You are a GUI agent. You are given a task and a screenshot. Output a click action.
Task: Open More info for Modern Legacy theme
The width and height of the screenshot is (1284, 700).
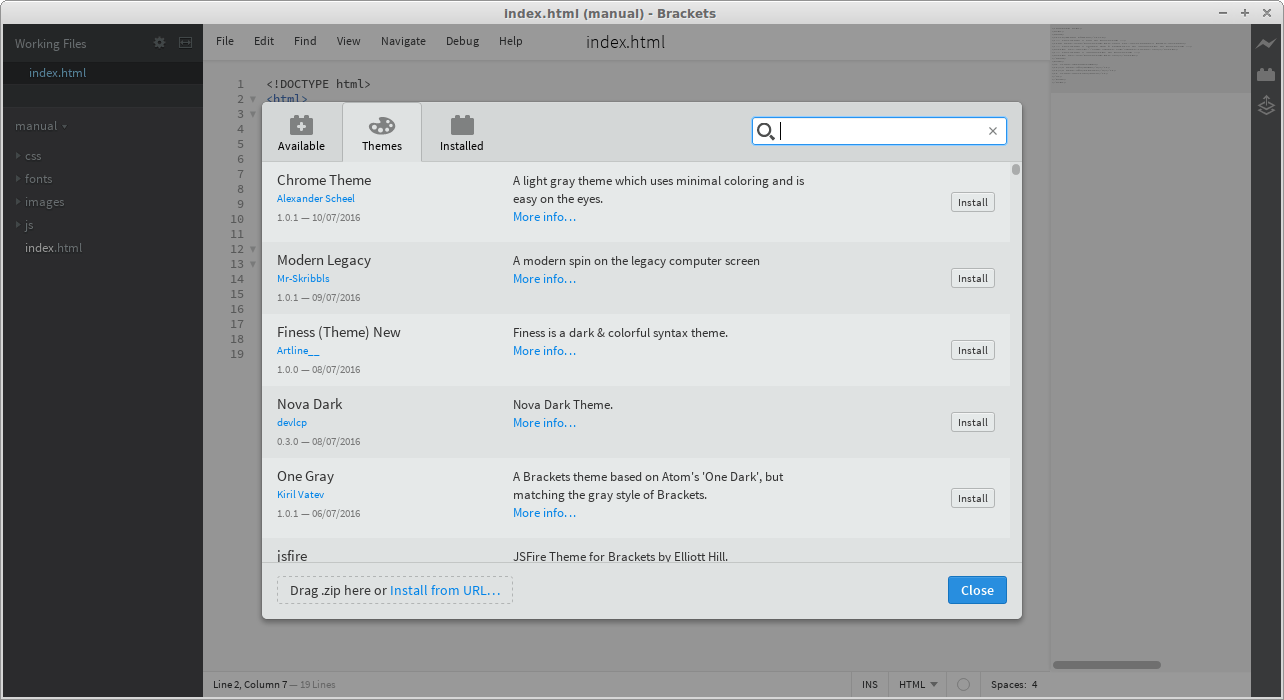point(543,278)
